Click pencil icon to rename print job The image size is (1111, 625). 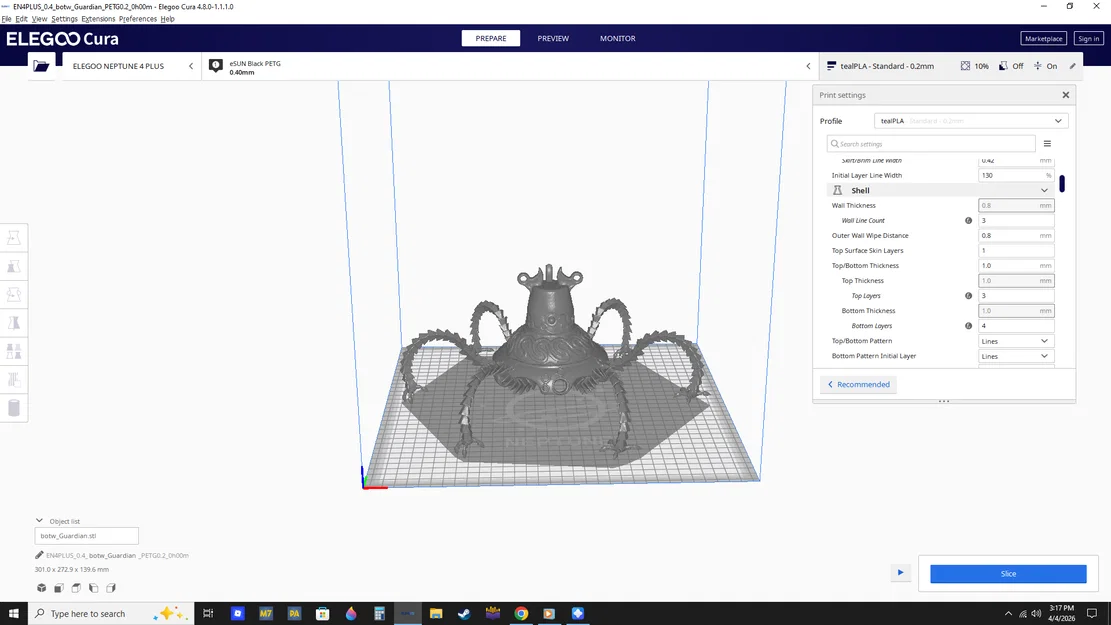point(39,556)
